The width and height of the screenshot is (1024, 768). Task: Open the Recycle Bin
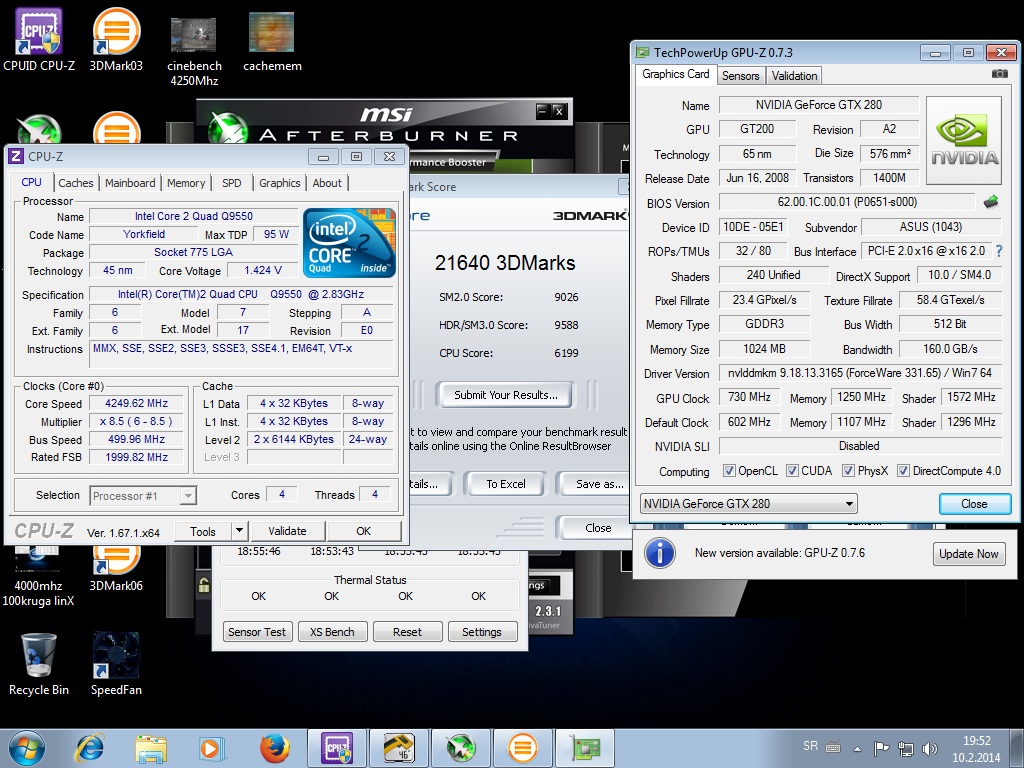tap(39, 656)
